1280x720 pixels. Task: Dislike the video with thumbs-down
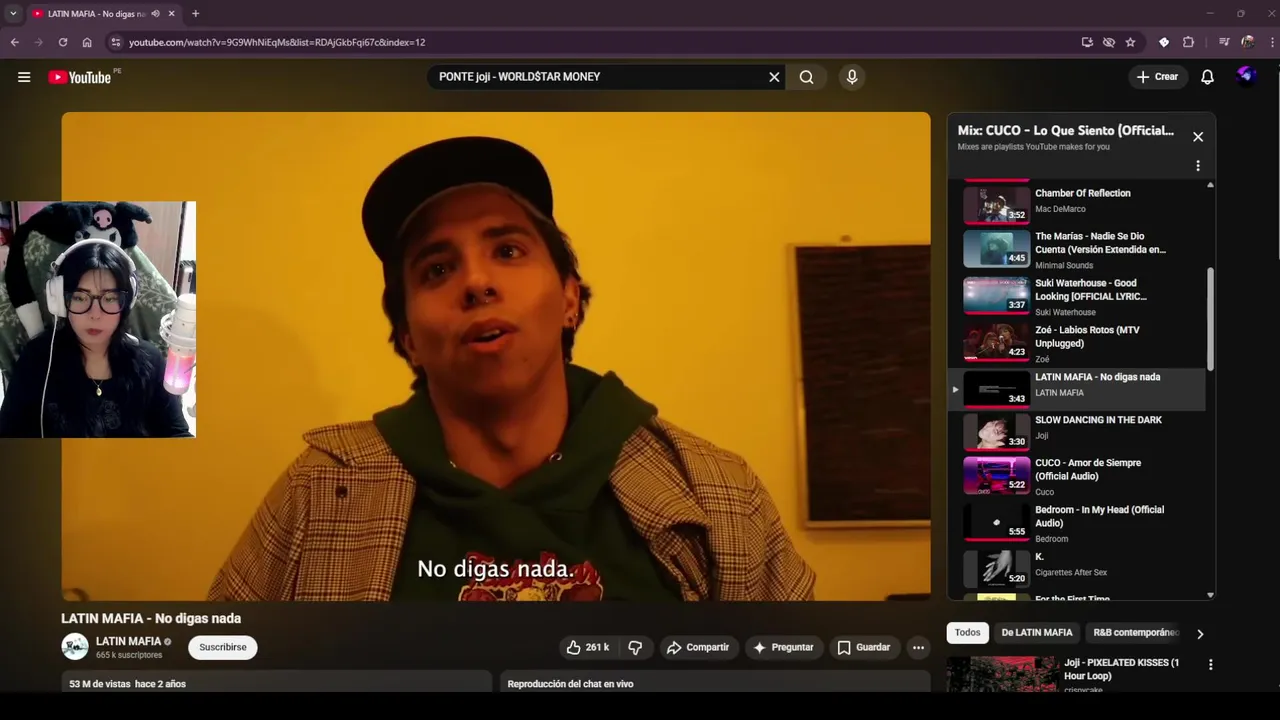635,648
